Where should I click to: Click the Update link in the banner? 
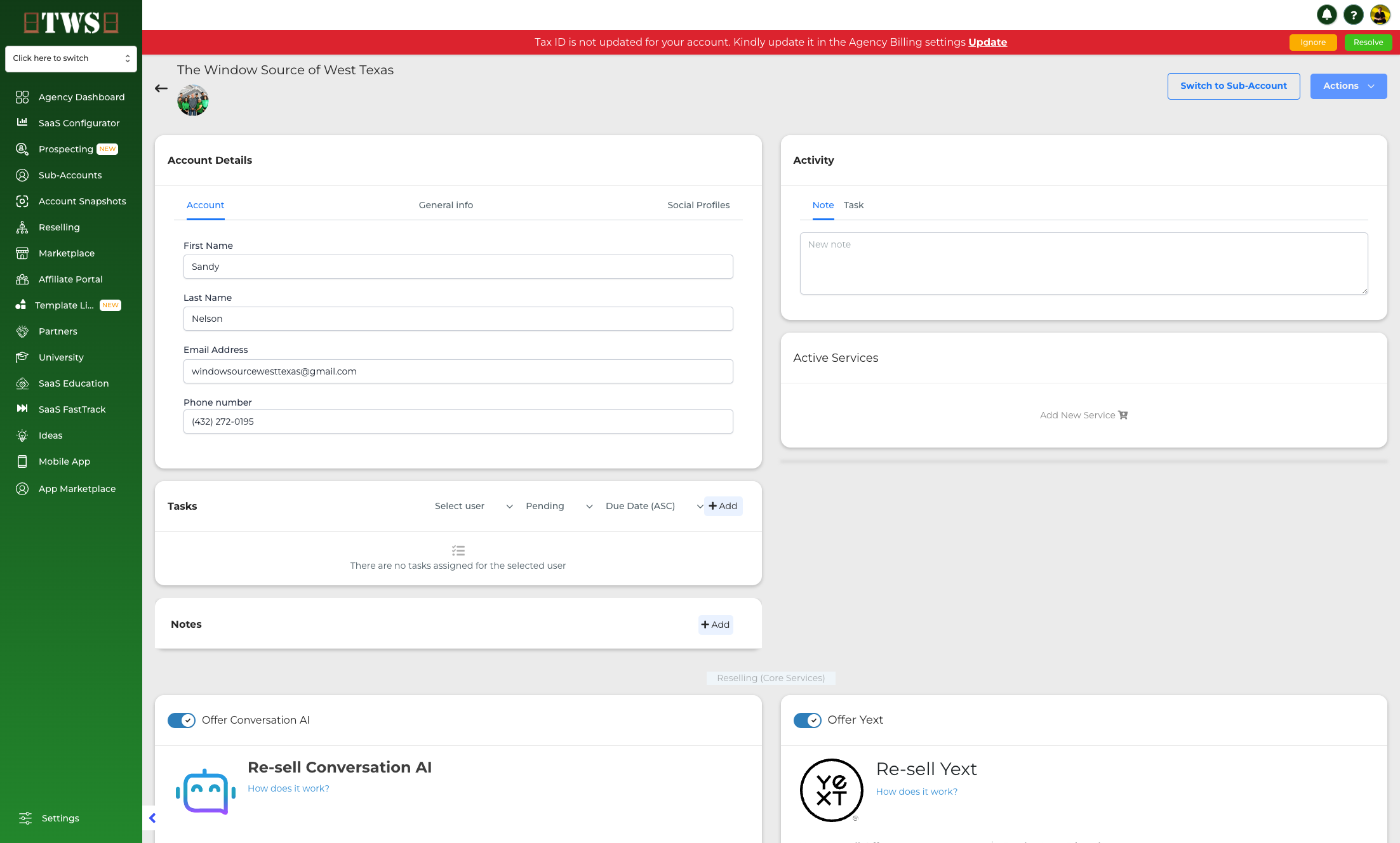(987, 42)
